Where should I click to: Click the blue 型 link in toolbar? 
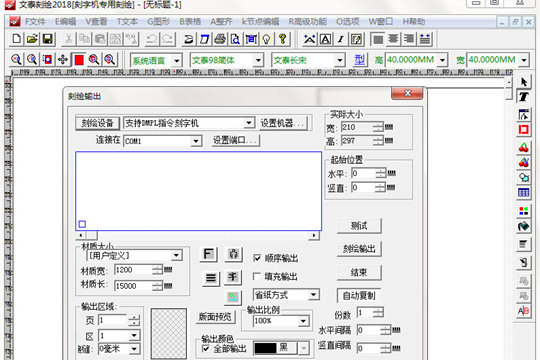coord(360,60)
